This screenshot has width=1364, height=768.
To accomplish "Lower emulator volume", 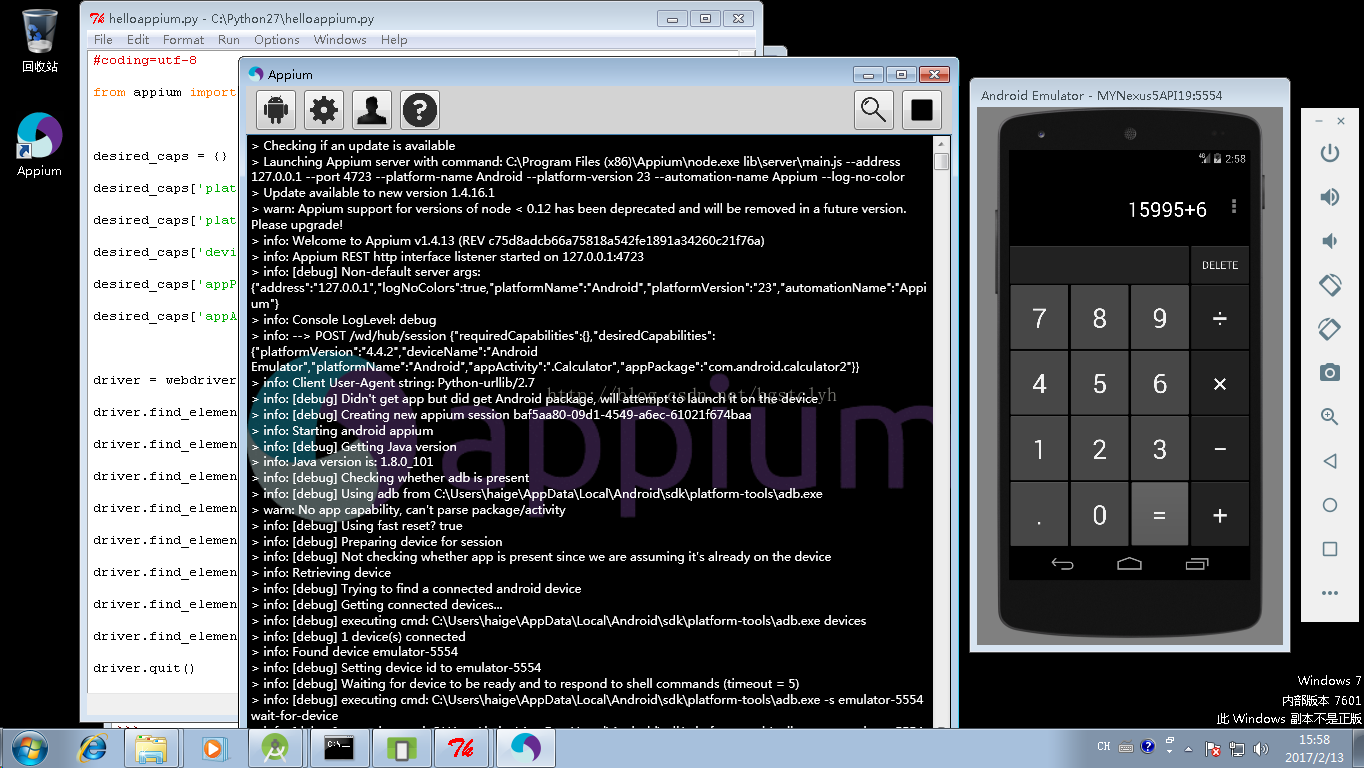I will pyautogui.click(x=1329, y=241).
